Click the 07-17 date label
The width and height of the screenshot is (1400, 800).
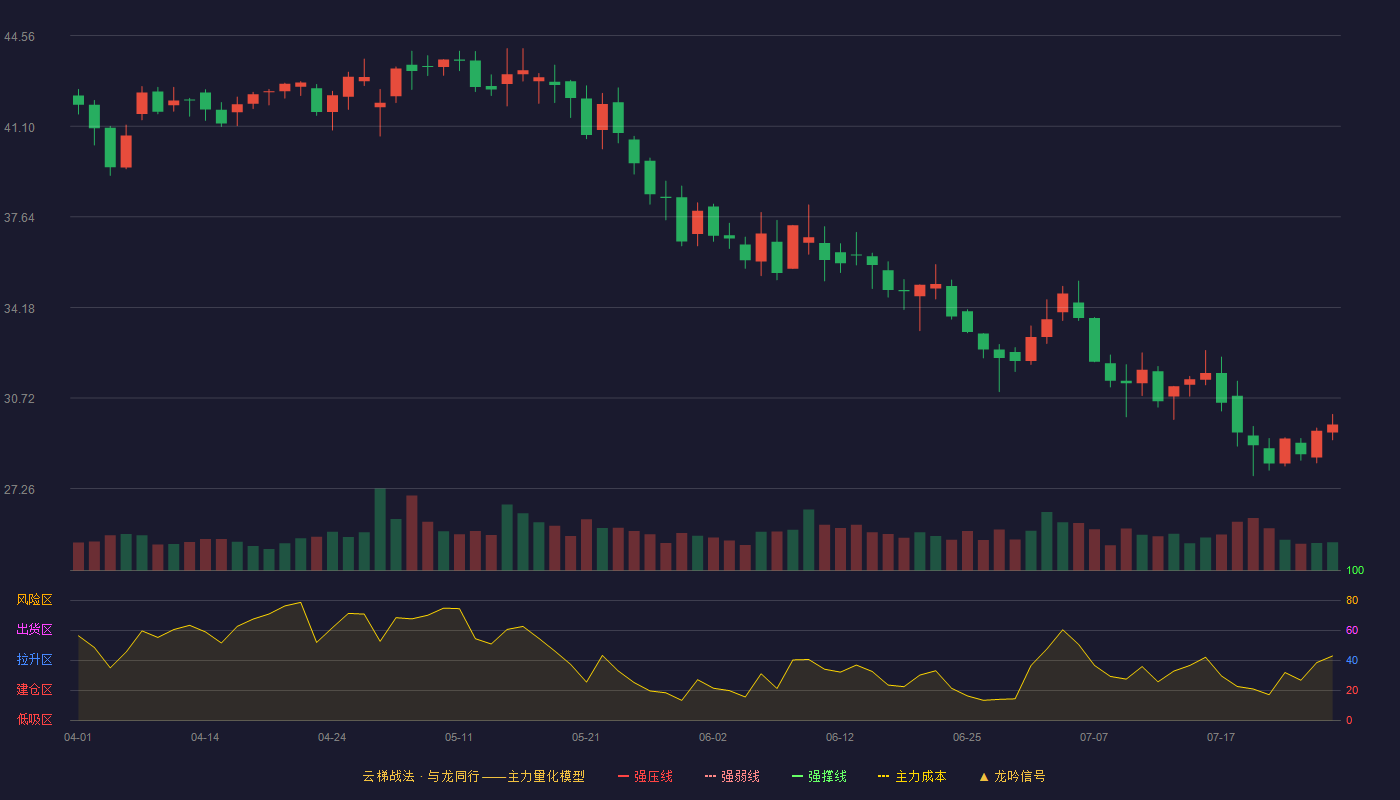pos(1221,737)
